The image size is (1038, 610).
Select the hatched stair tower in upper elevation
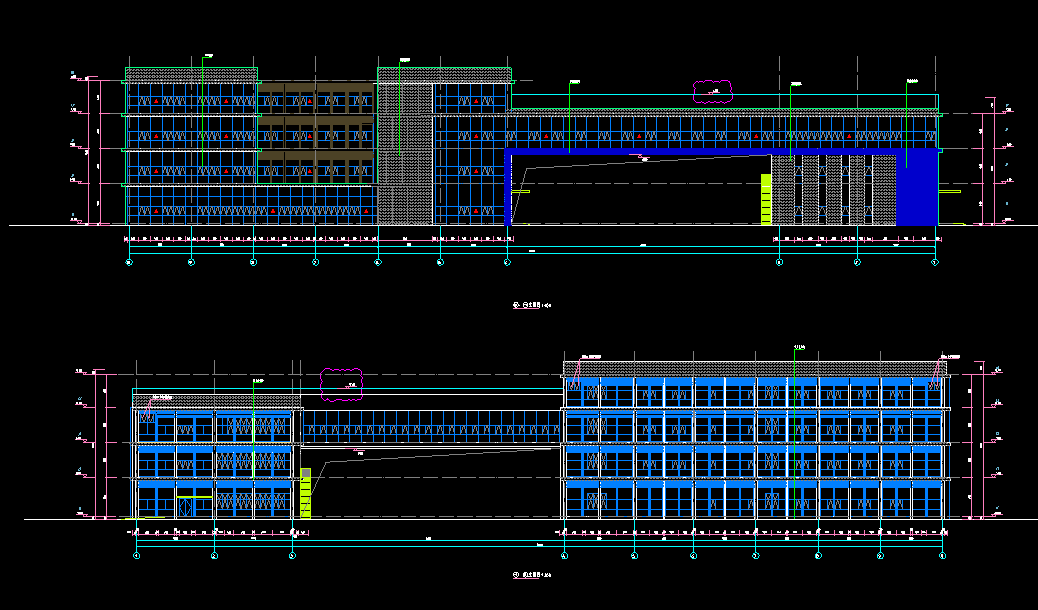404,150
